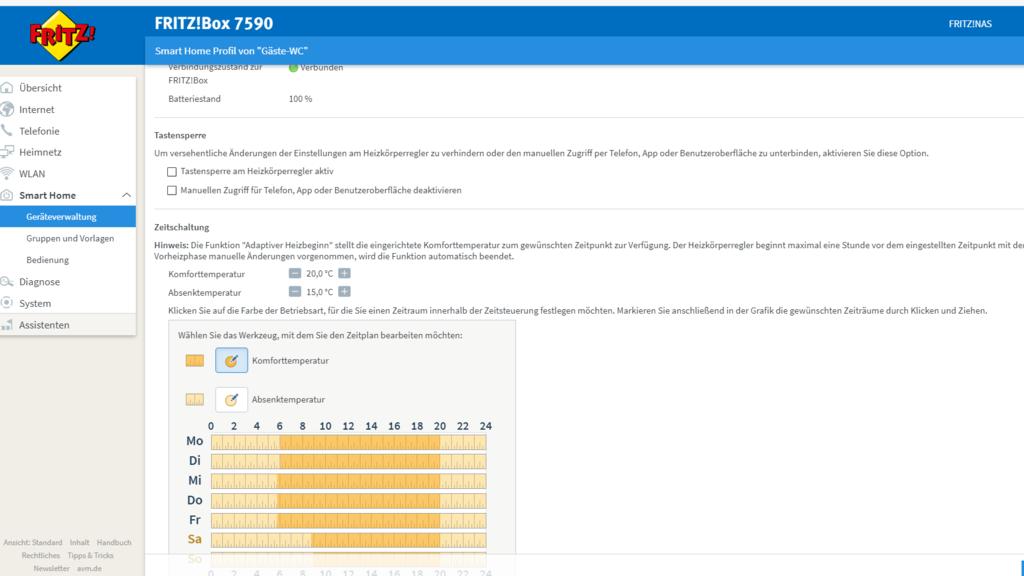
Task: Open System menu item
Action: coord(35,303)
